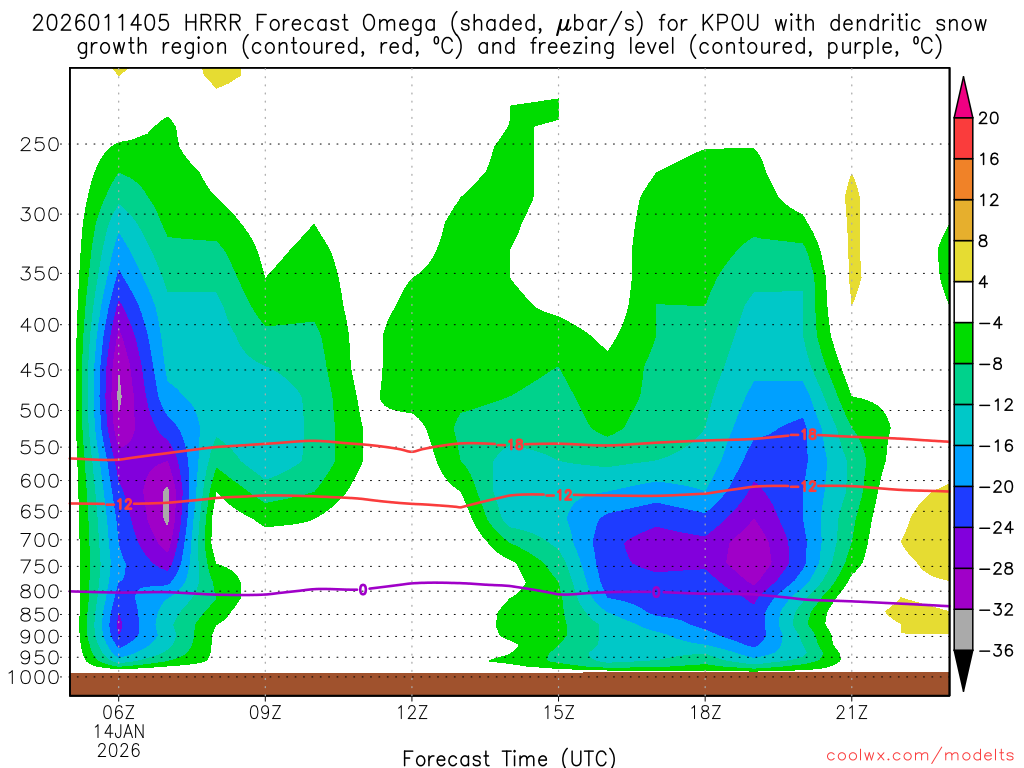Screen dimensions: 1024x768
Task: Click the colorbar label -8
Action: click(x=991, y=364)
